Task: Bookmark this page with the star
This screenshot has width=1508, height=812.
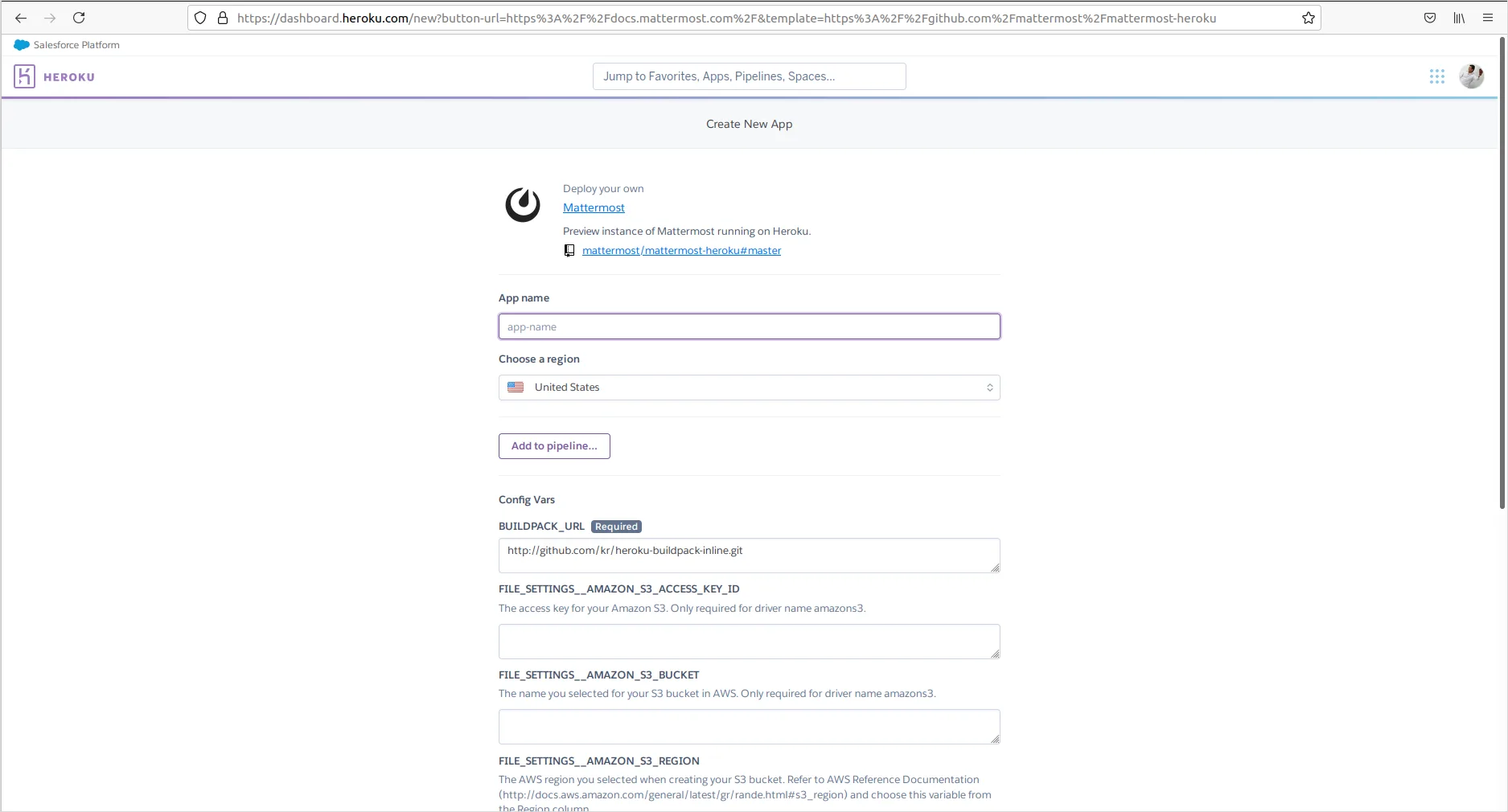Action: click(x=1309, y=18)
